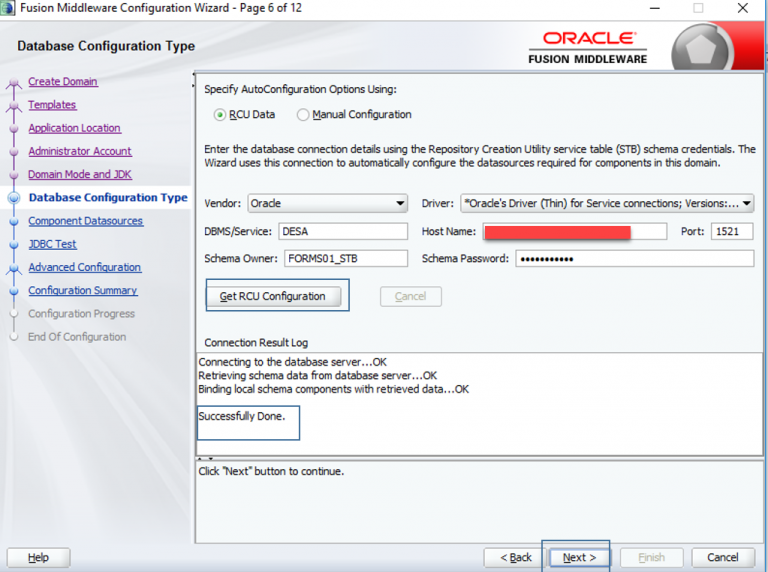This screenshot has width=768, height=572.
Task: Click 'Connecting to the database server...OK' line
Action: pos(292,362)
